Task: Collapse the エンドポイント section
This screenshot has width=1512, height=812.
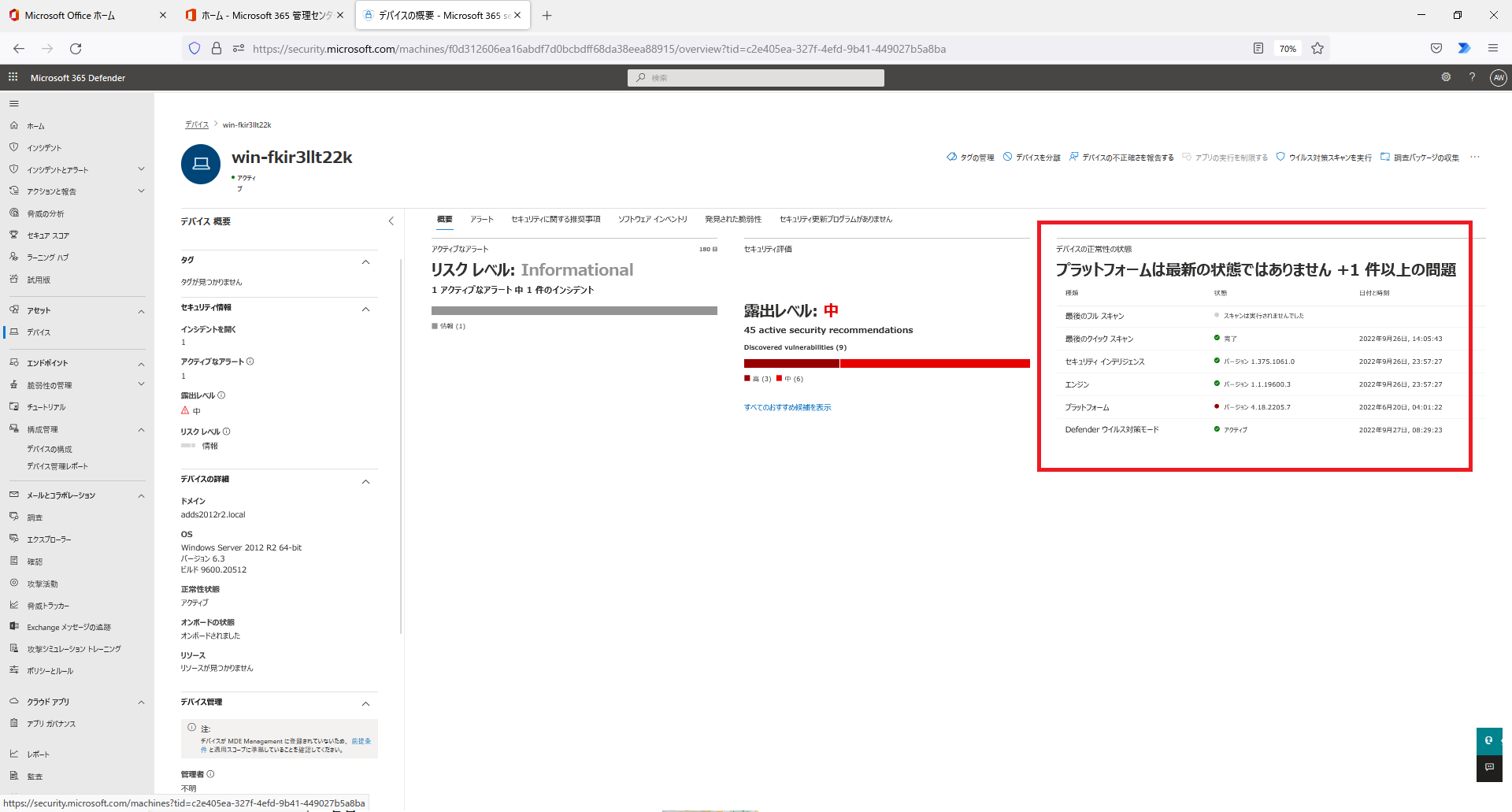Action: click(x=142, y=364)
